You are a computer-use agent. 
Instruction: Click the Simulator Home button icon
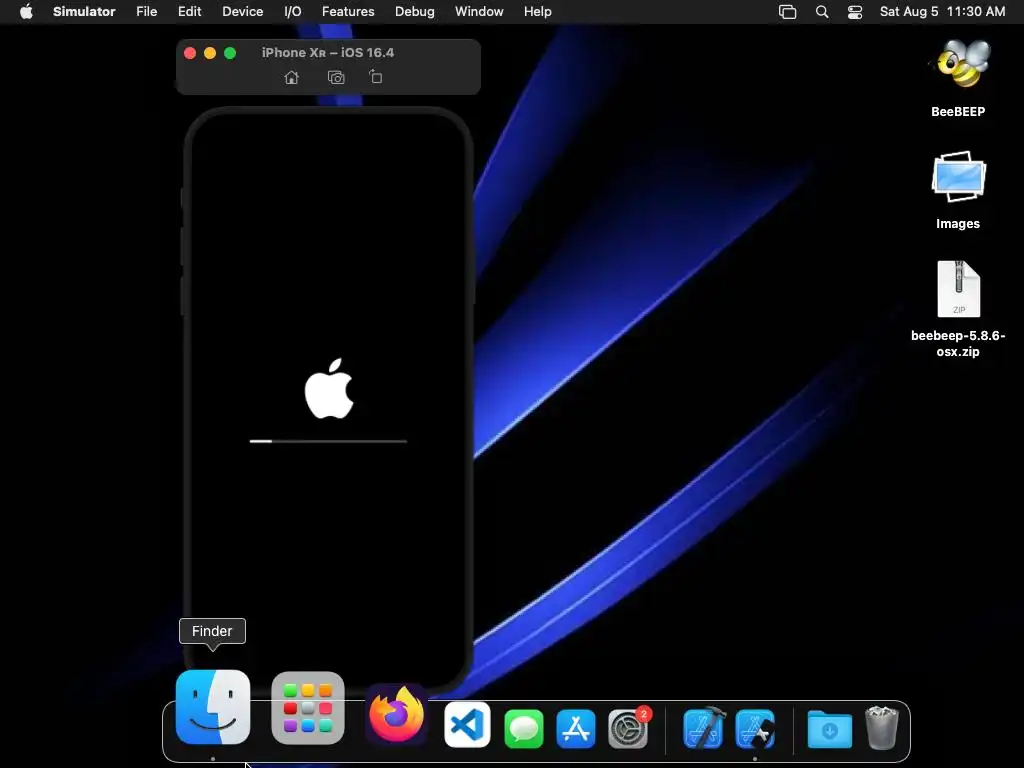[291, 78]
